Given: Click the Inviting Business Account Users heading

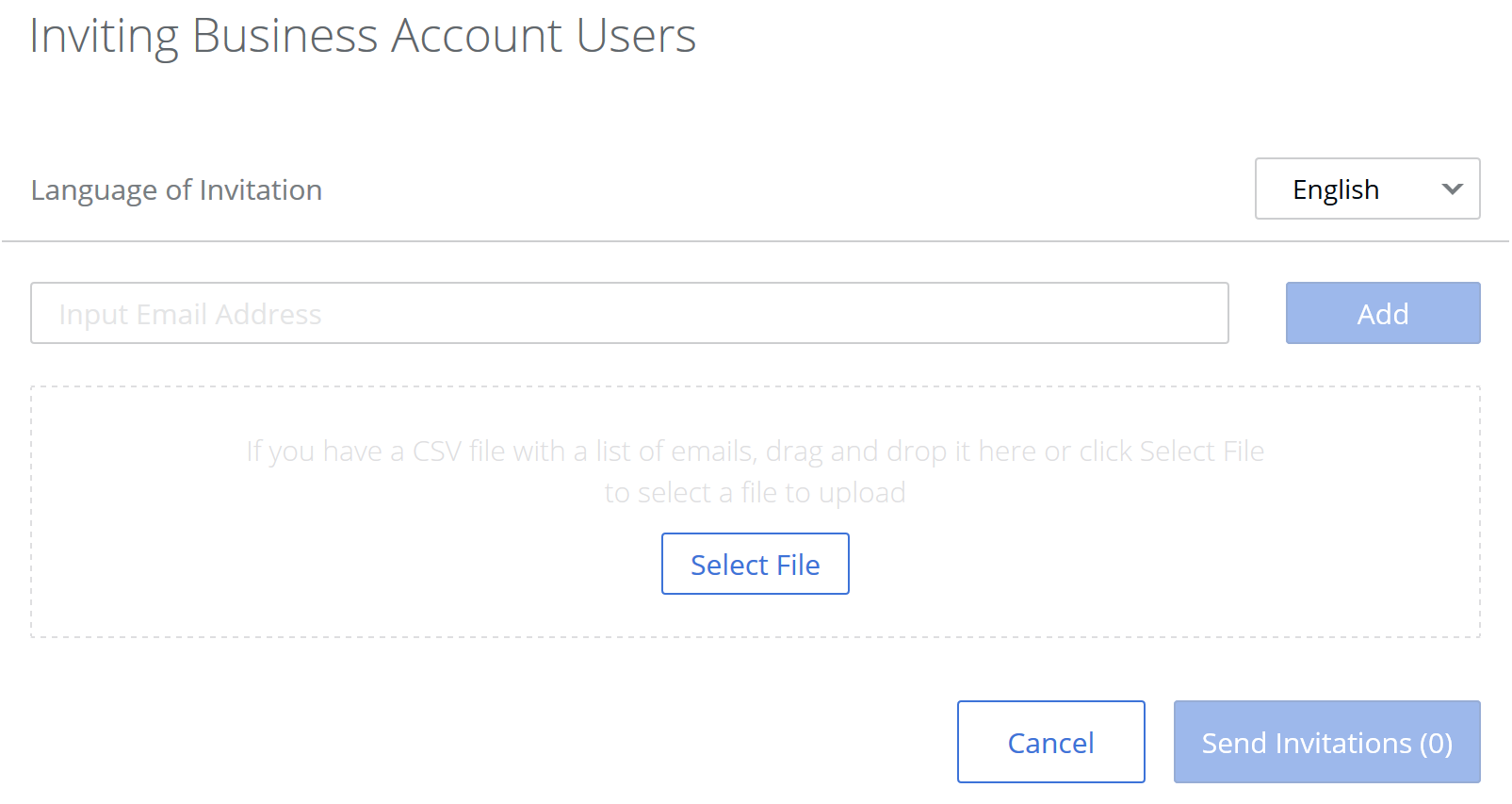Looking at the screenshot, I should (x=363, y=36).
